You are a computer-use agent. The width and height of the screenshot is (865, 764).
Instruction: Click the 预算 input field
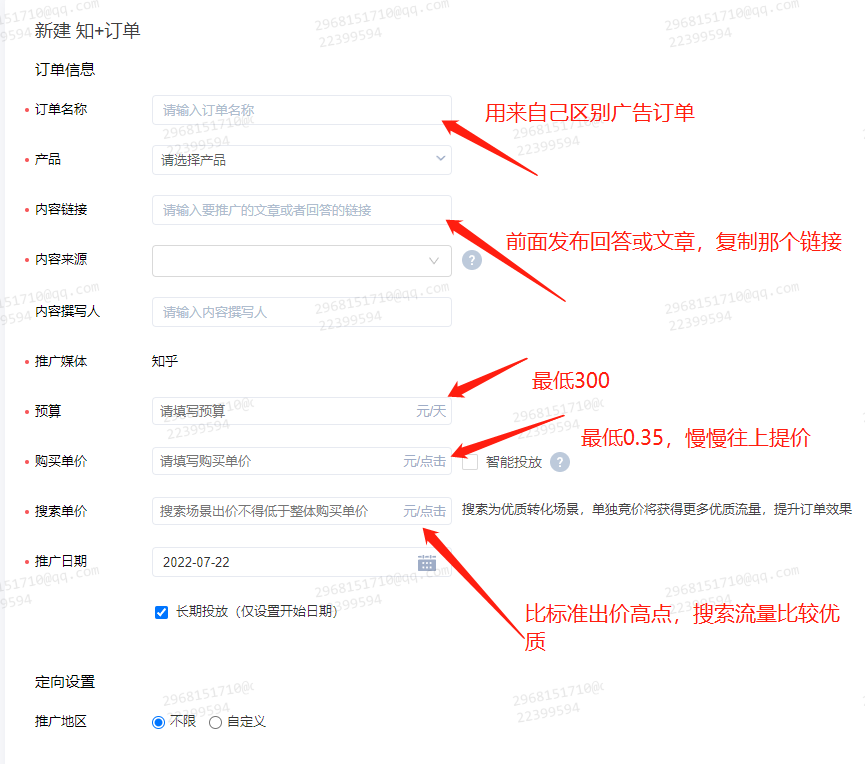tap(302, 411)
